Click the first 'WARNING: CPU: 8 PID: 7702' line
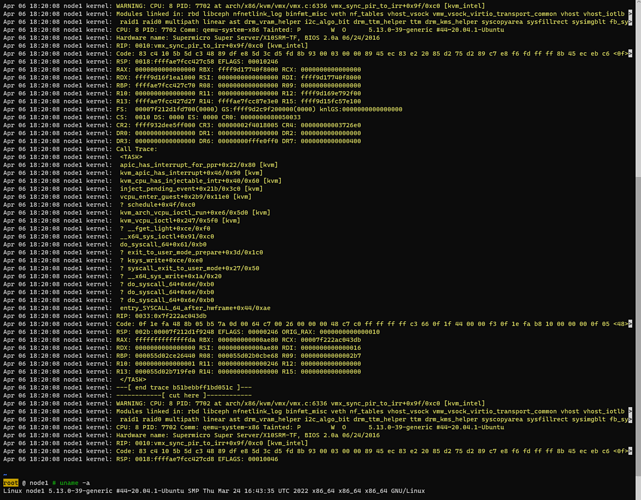 (x=244, y=6)
